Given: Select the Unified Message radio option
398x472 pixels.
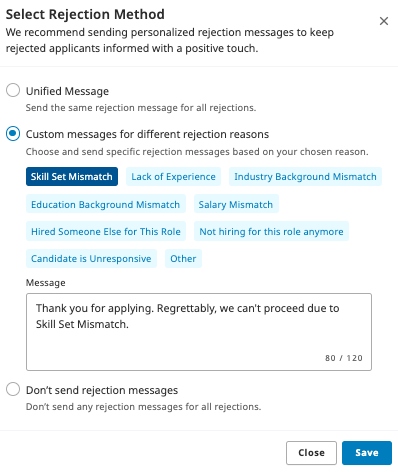Looking at the screenshot, I should (13, 90).
